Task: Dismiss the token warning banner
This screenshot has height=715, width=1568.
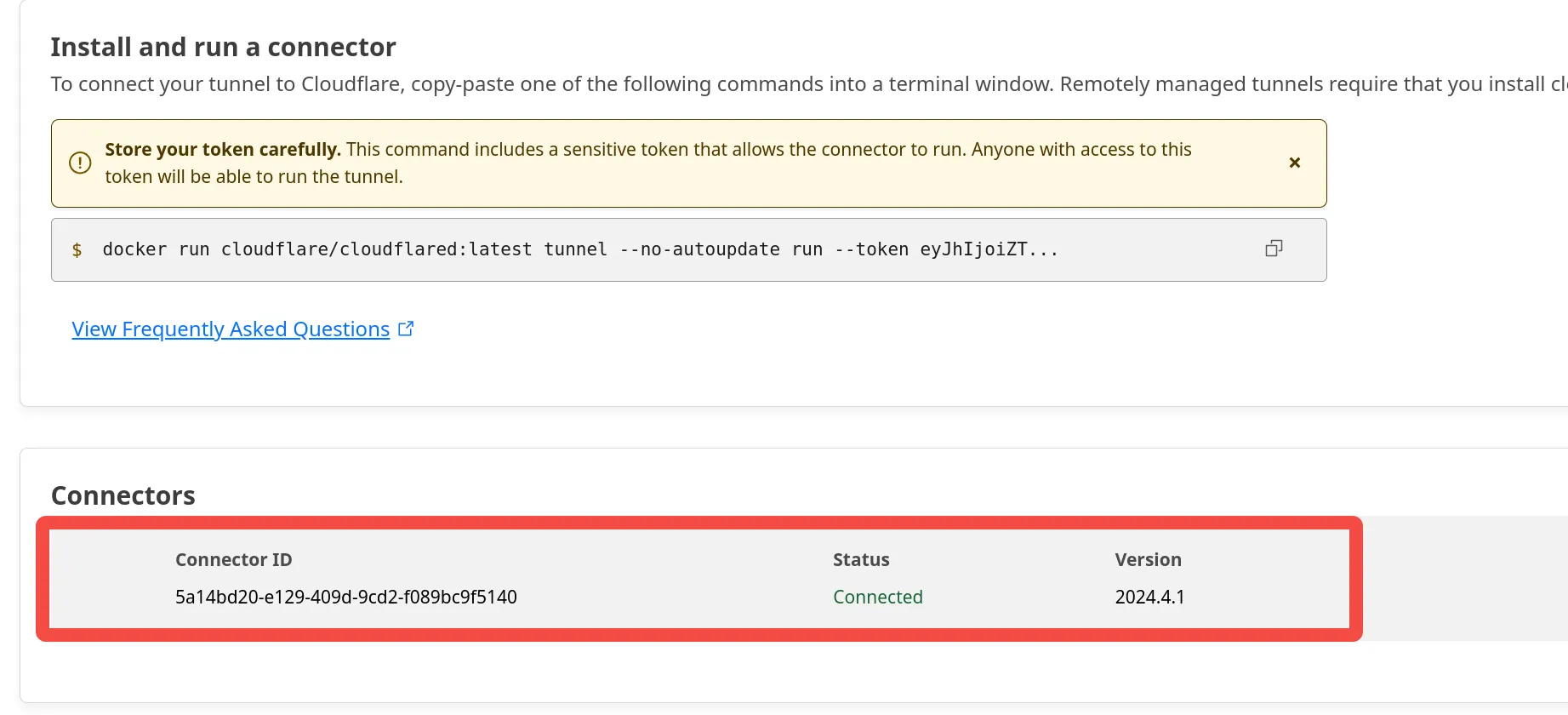Action: click(1294, 163)
